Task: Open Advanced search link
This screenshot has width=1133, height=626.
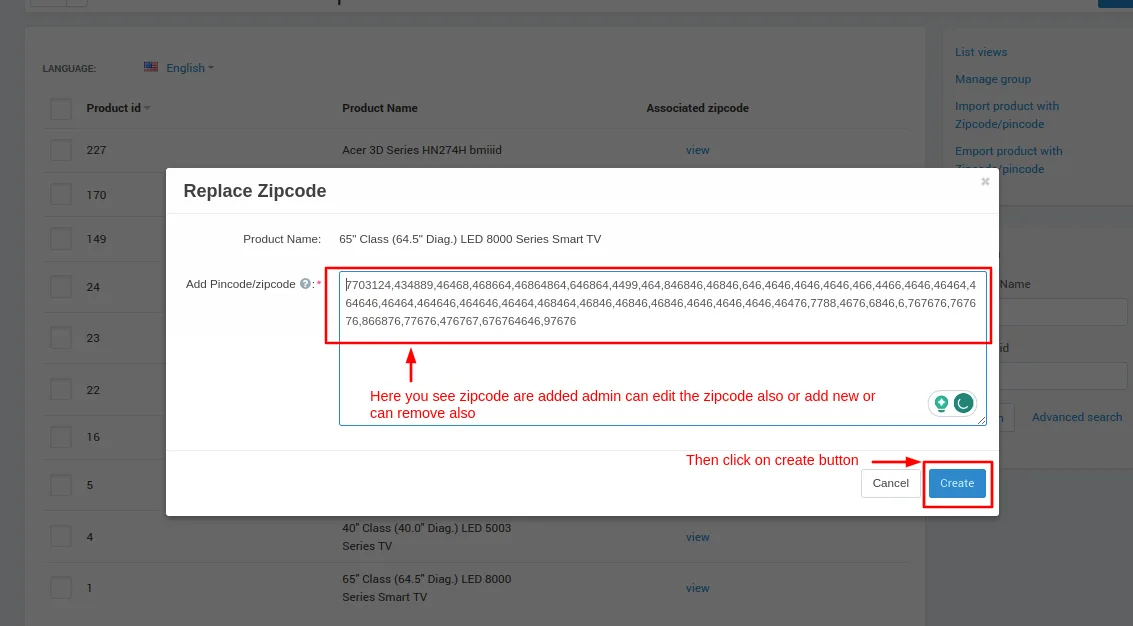Action: [1077, 417]
